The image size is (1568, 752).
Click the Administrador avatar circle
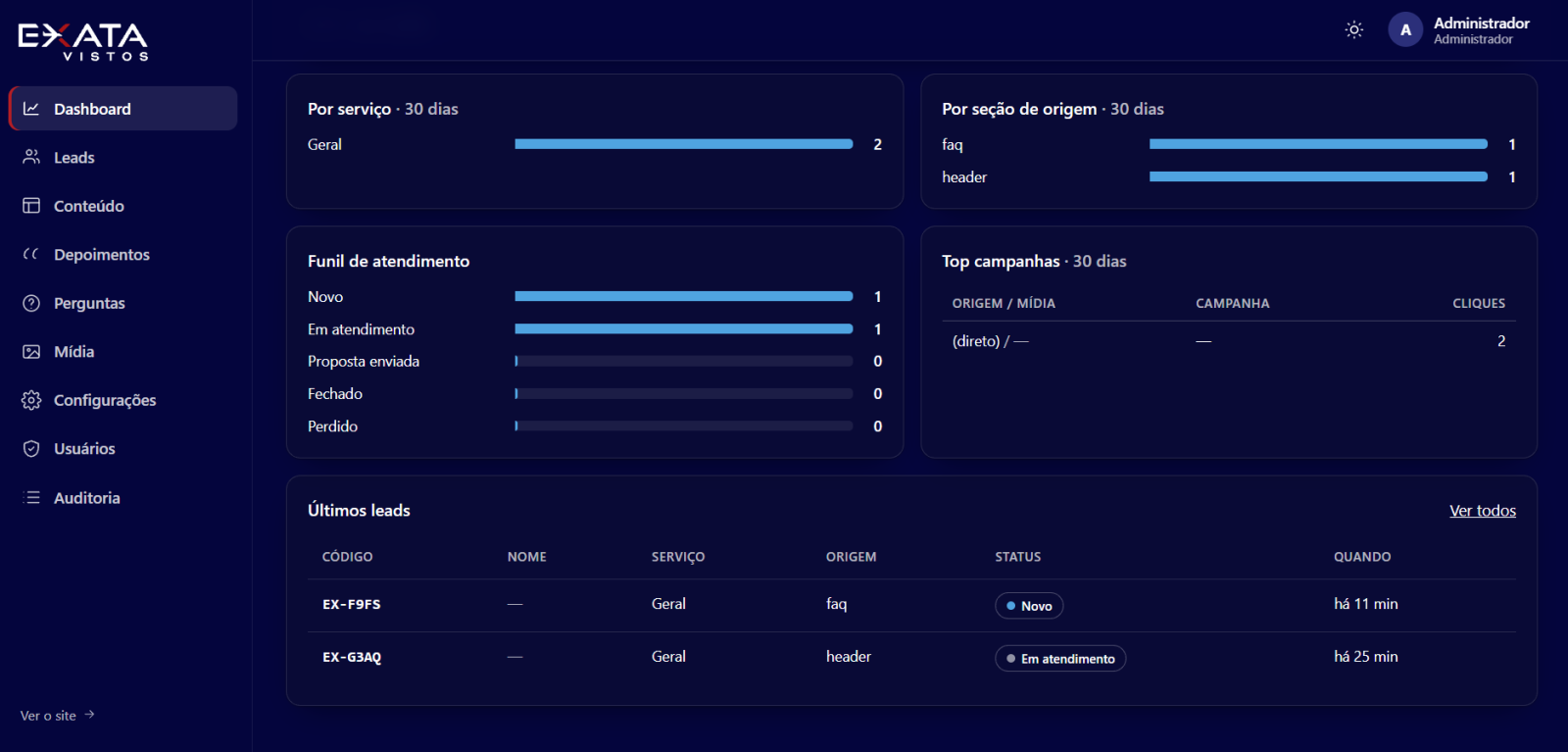point(1405,29)
